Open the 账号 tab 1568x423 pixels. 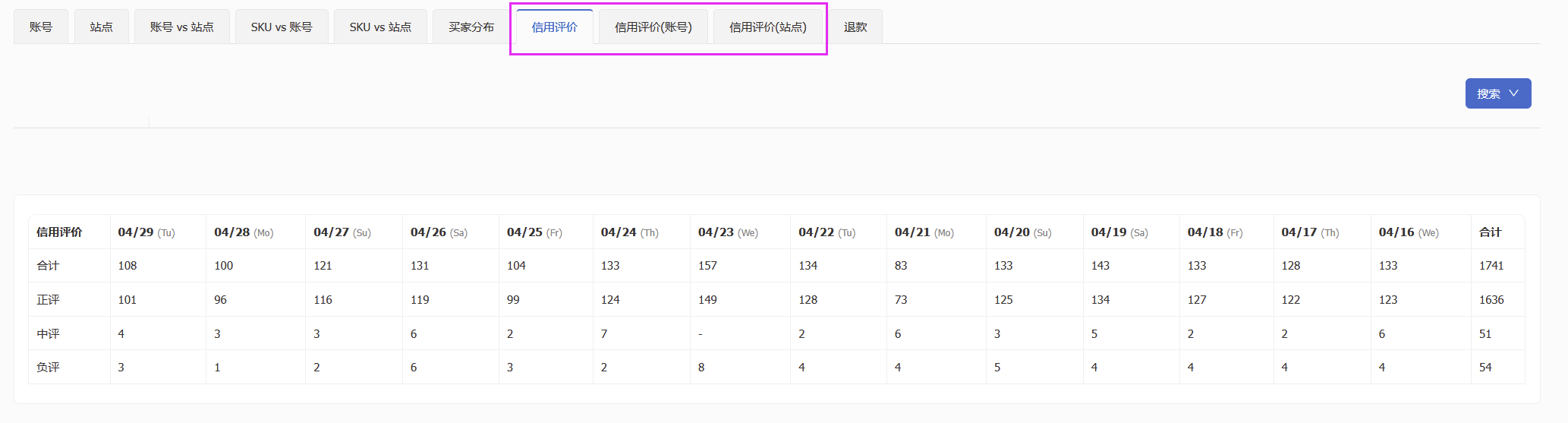coord(41,27)
